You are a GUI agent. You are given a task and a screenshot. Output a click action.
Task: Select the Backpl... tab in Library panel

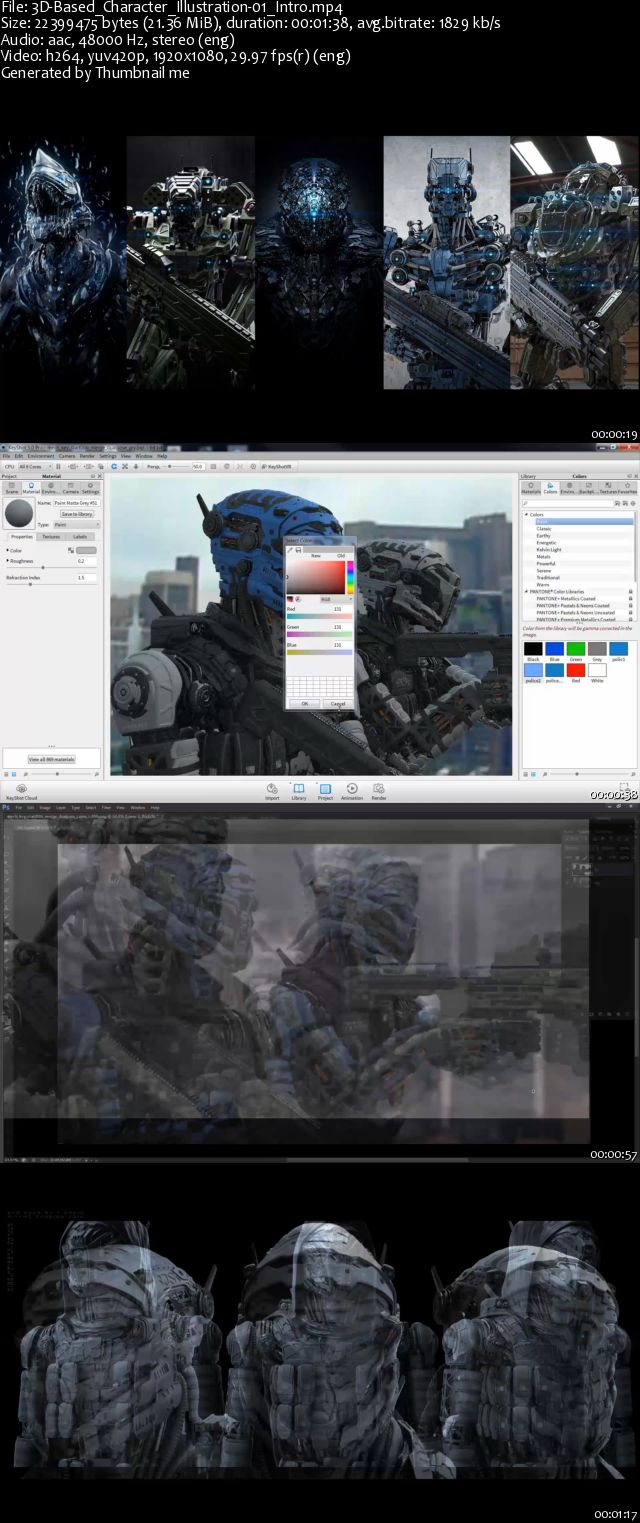tap(589, 489)
